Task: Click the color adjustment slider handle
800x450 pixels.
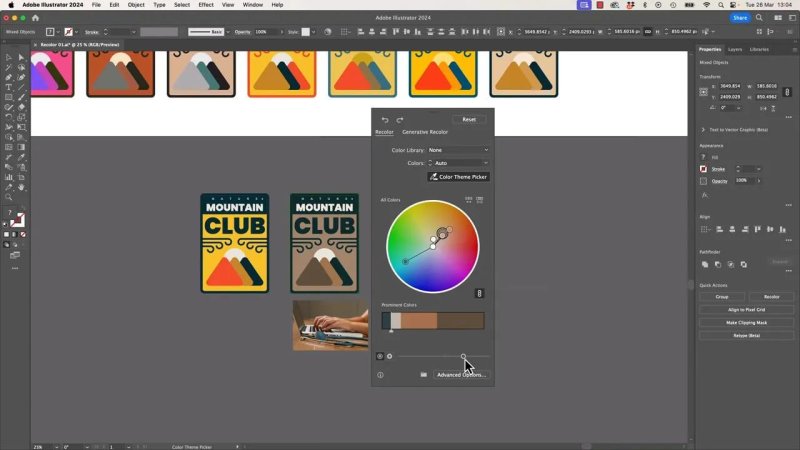Action: coord(463,357)
